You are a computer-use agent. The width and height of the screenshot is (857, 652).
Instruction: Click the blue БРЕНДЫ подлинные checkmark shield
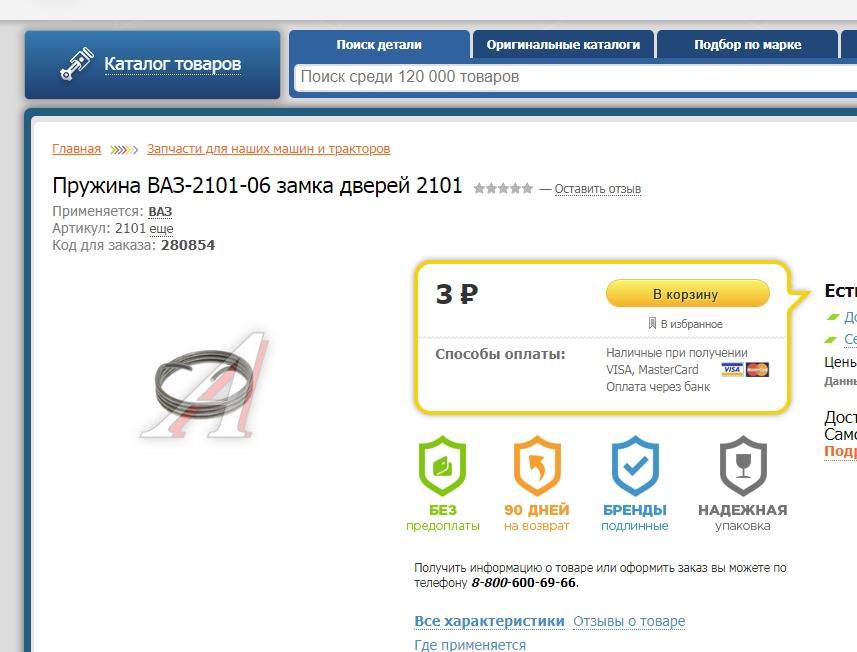(x=635, y=466)
